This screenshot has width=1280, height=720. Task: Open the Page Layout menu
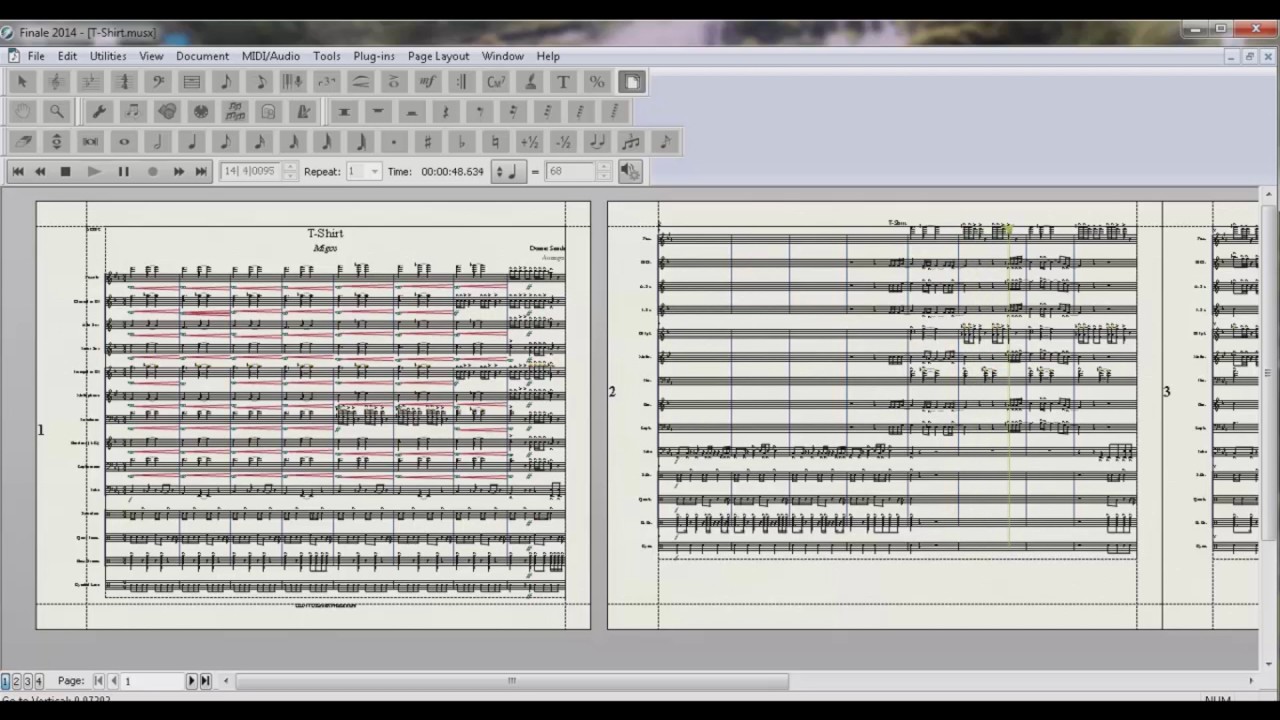coord(438,56)
